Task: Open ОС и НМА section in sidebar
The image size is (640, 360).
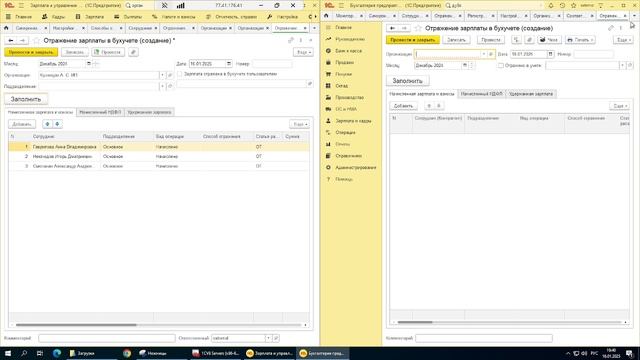Action: (346, 109)
